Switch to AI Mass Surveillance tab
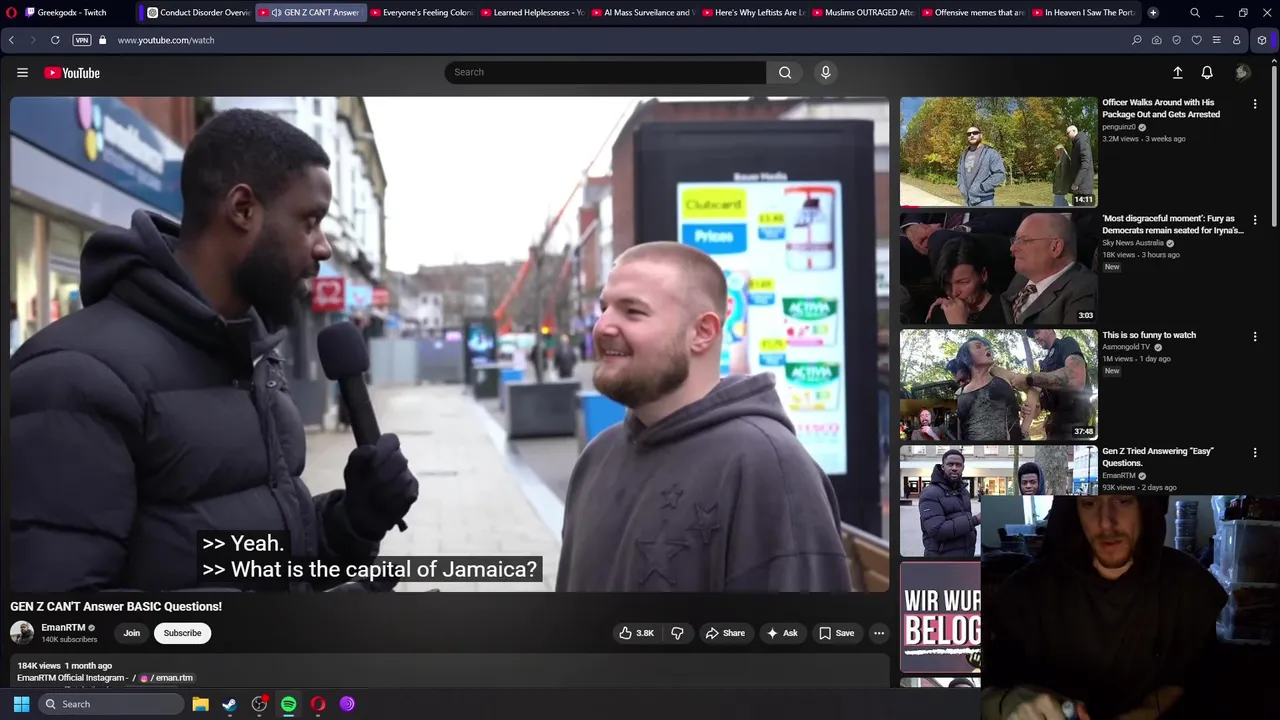Viewport: 1280px width, 720px height. 642,13
